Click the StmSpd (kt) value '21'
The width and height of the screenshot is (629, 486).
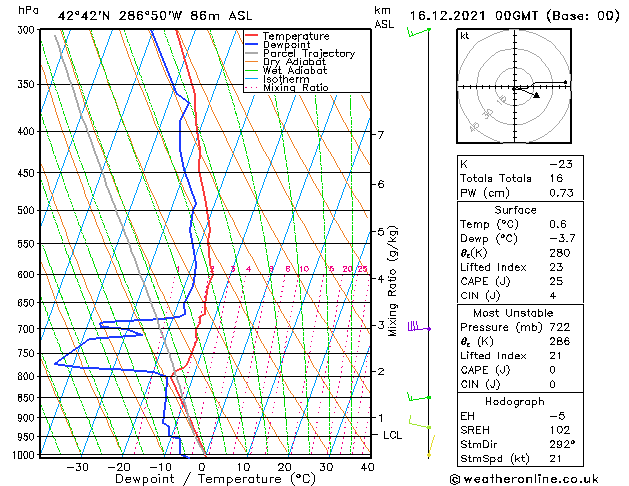(556, 459)
